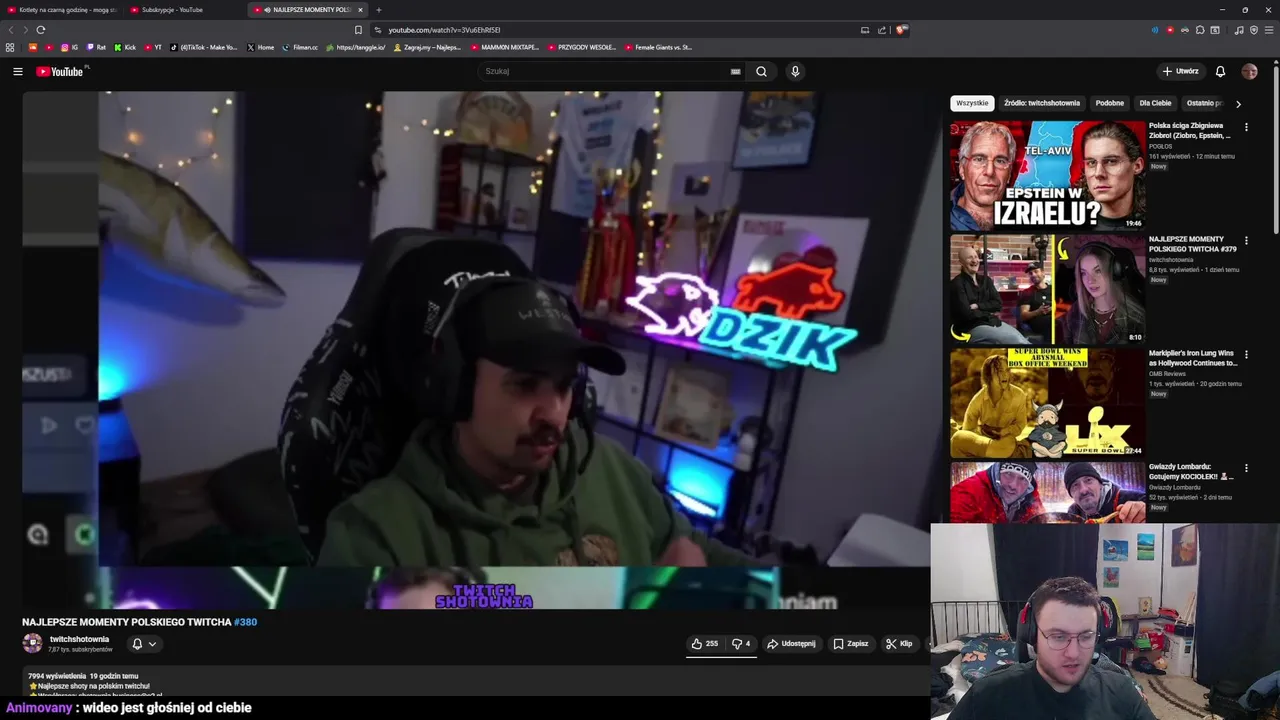The height and width of the screenshot is (720, 1280).
Task: Switch to Kotlety na czarną godzinę tab
Action: point(61,10)
